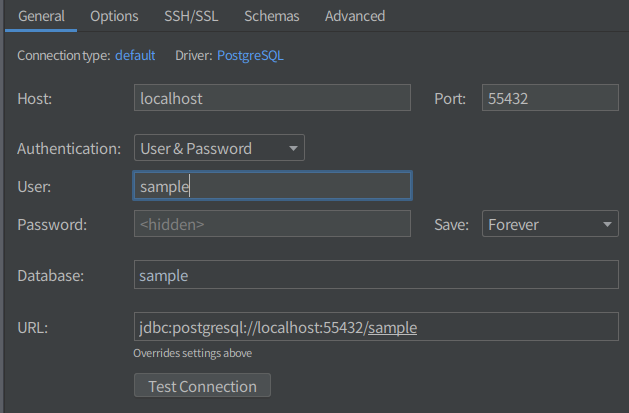
Task: Click the Port field showing 55432
Action: point(549,98)
